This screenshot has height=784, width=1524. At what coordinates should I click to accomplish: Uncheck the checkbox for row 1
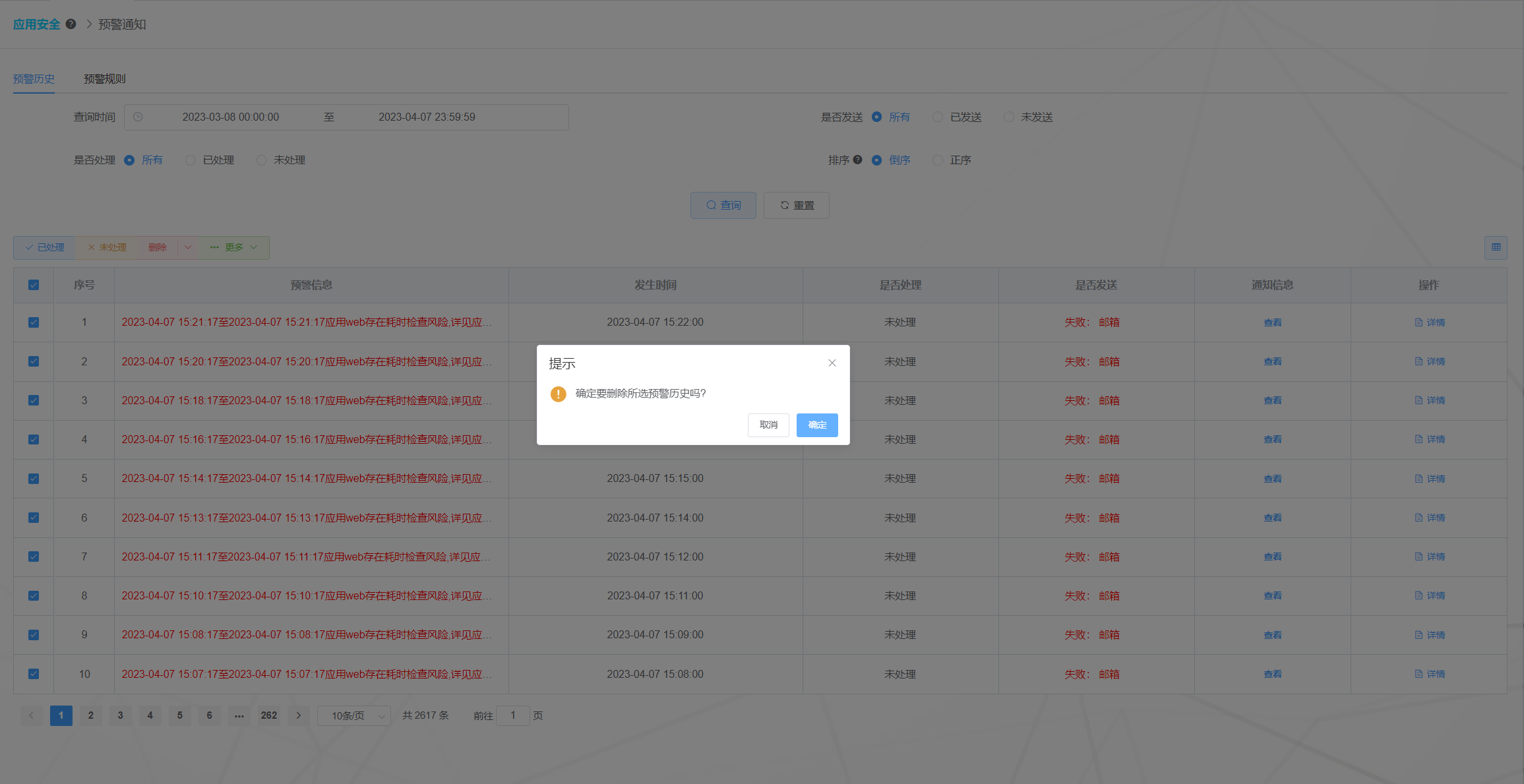point(34,322)
